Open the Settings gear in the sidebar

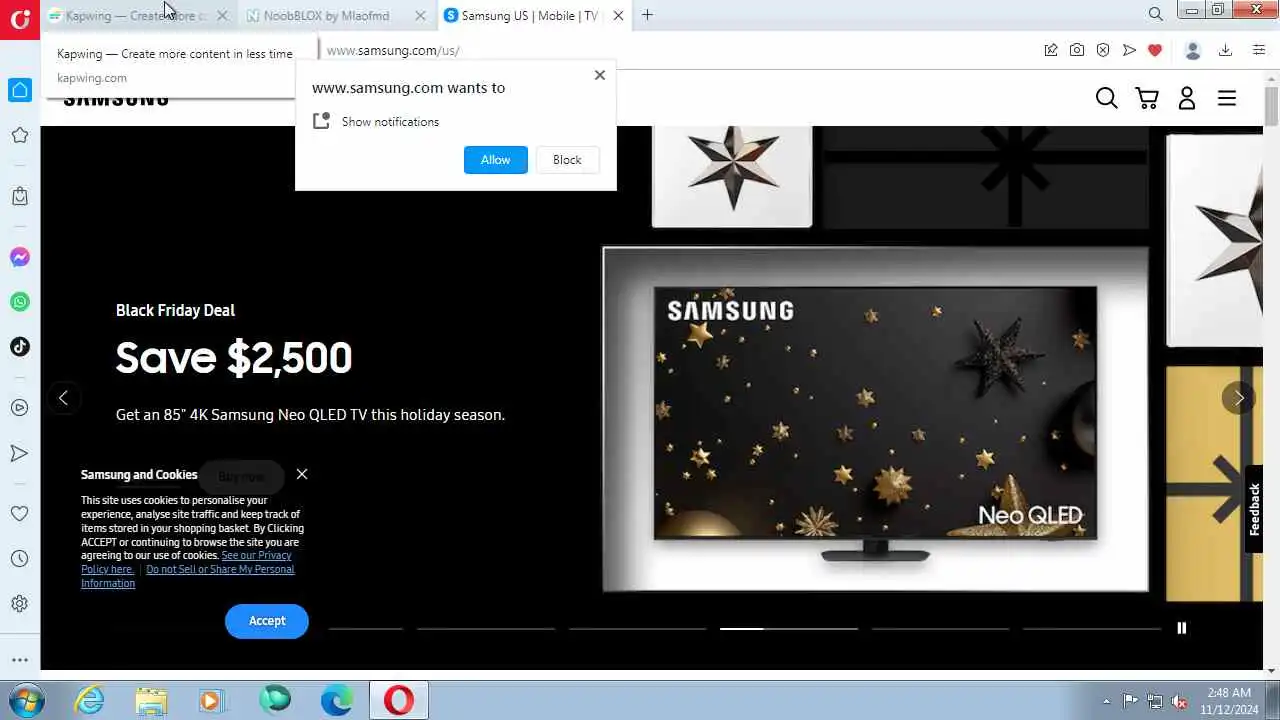tap(19, 604)
